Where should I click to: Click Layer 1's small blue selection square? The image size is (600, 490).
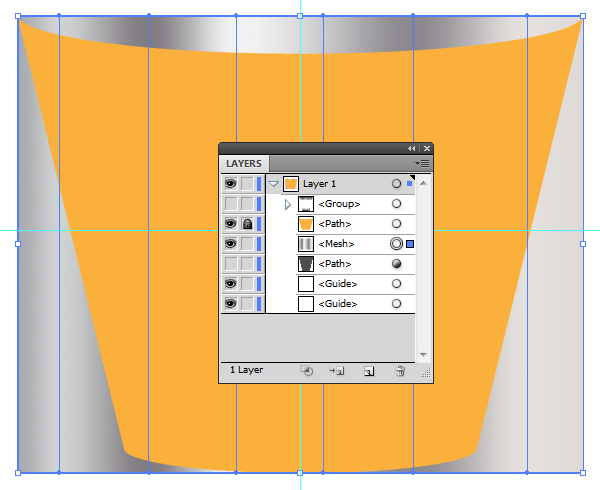pos(409,184)
